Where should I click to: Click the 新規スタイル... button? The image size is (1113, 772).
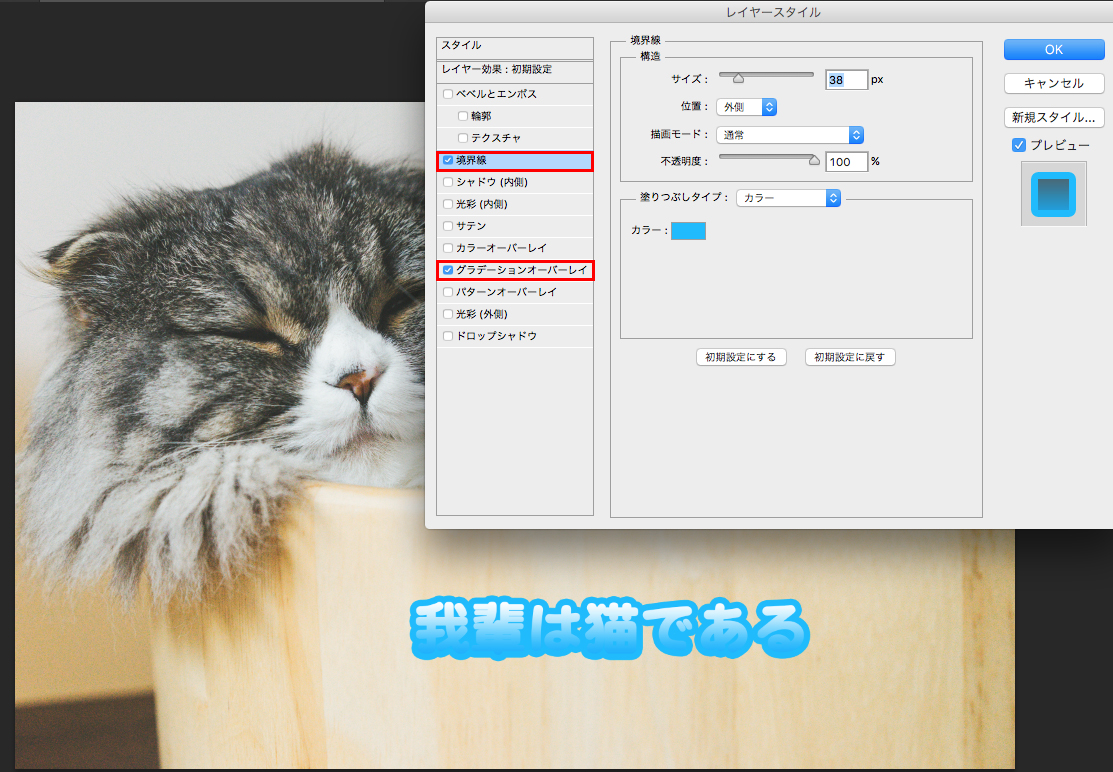click(1053, 117)
